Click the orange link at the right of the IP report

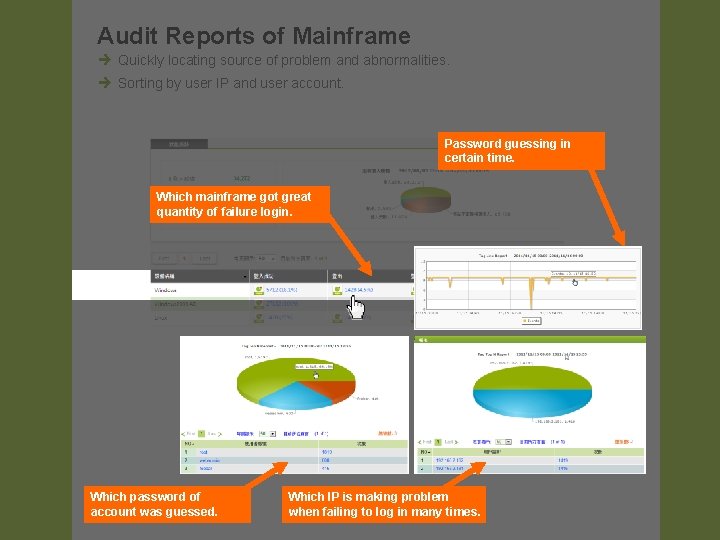point(624,442)
